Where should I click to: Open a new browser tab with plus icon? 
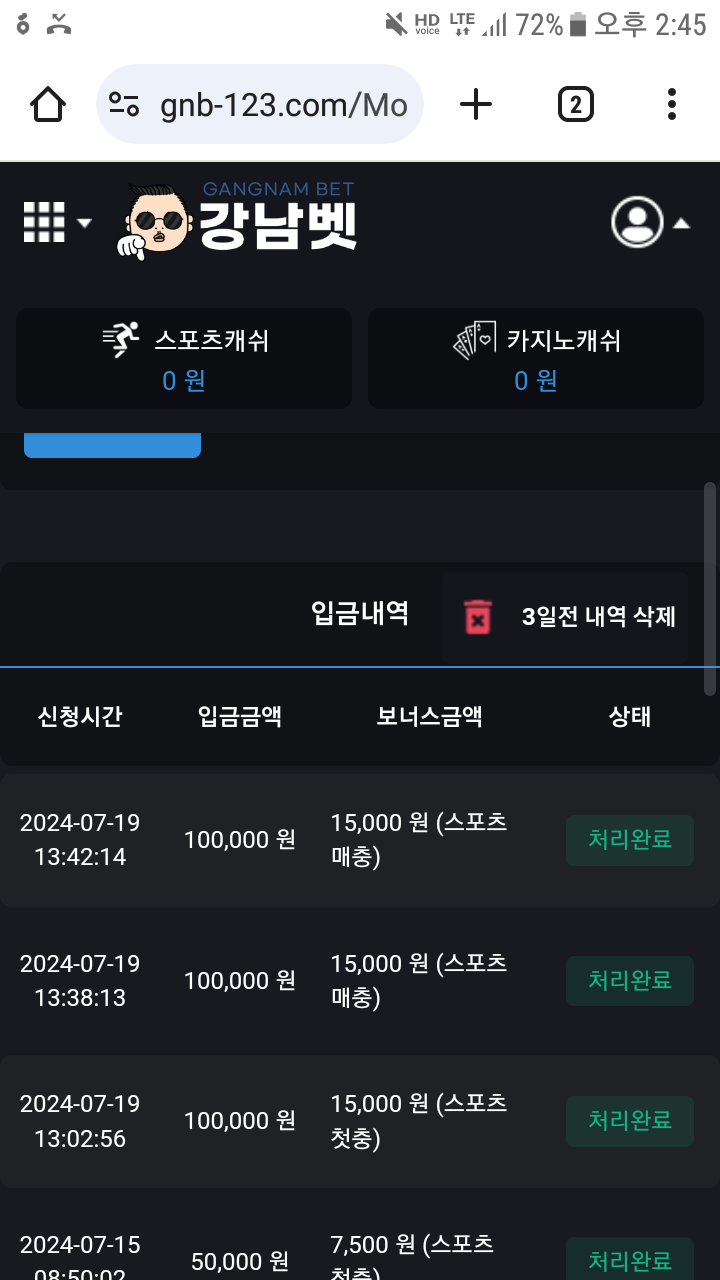tap(476, 104)
